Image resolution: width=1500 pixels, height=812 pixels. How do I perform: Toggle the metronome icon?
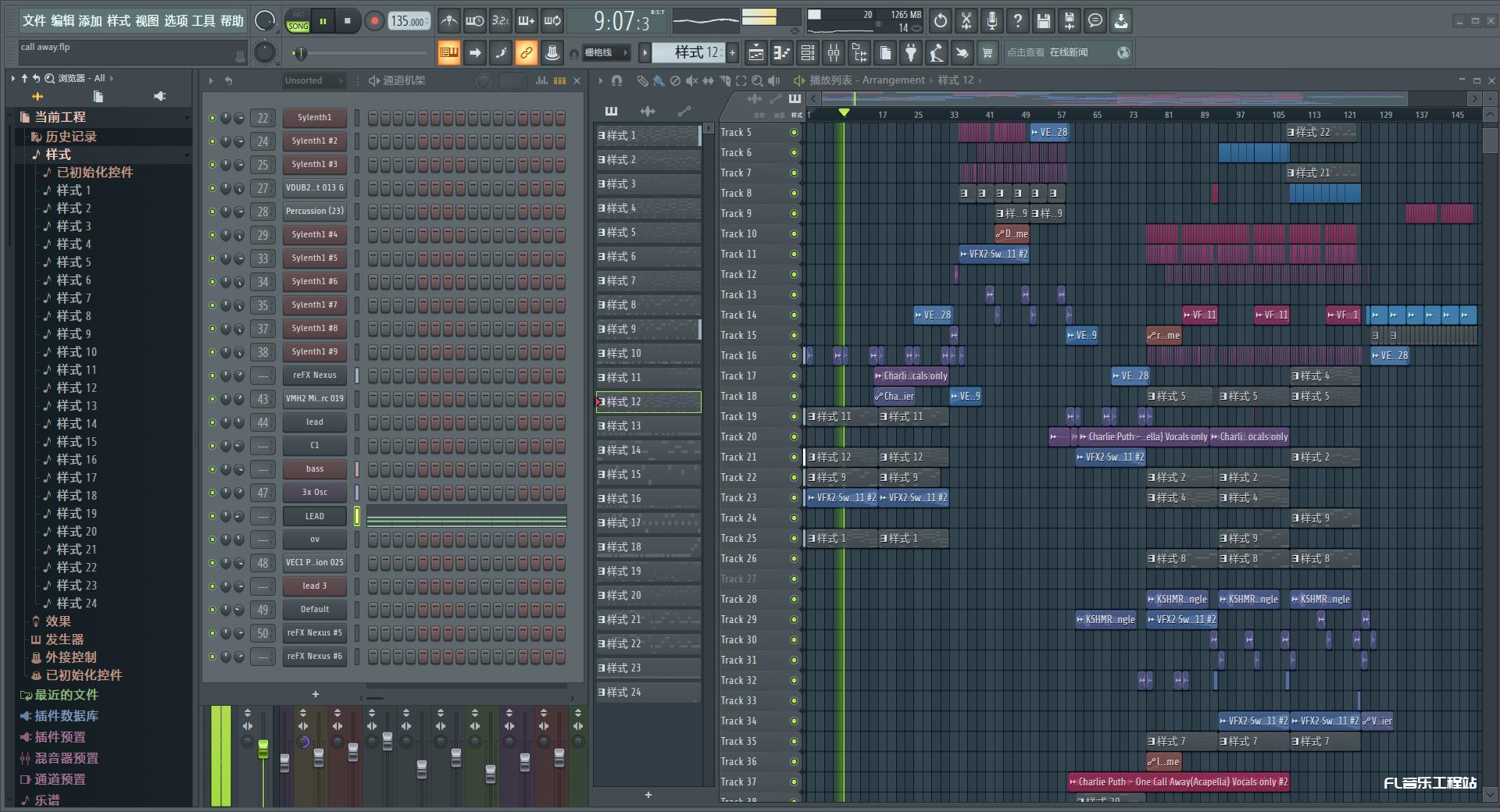pos(448,21)
